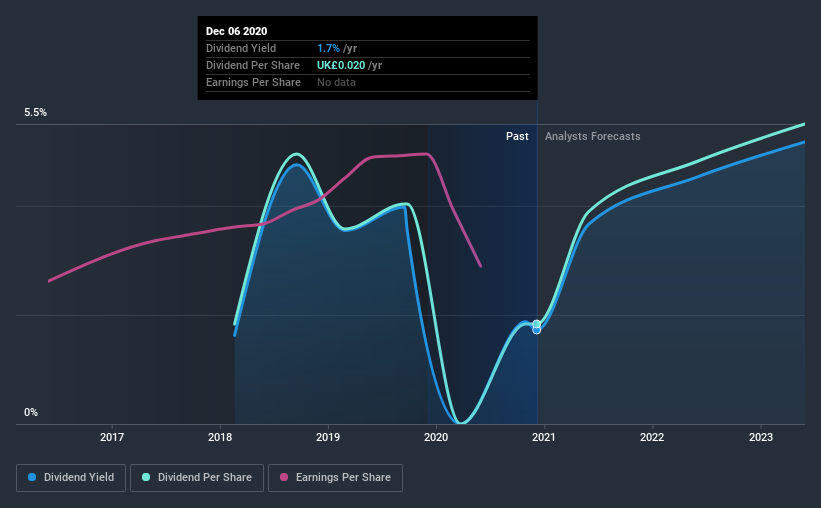The height and width of the screenshot is (508, 821).
Task: Click the 2019 x-axis label
Action: 328,437
